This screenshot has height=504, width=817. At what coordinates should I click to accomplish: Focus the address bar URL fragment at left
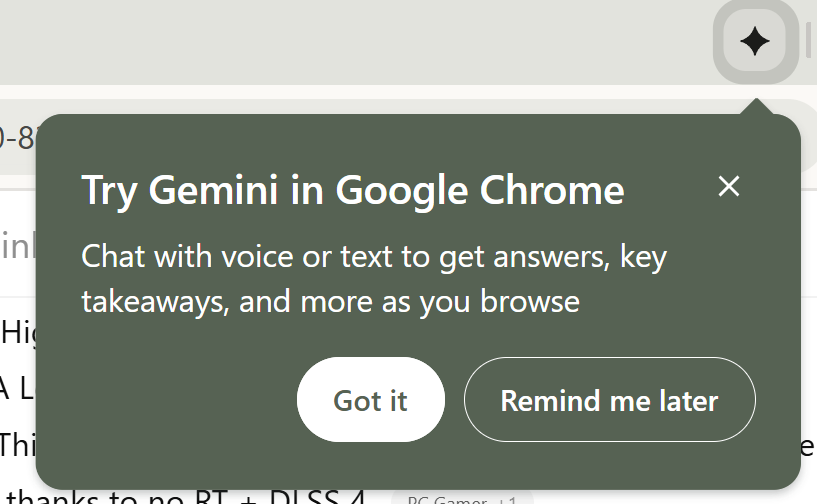17,137
